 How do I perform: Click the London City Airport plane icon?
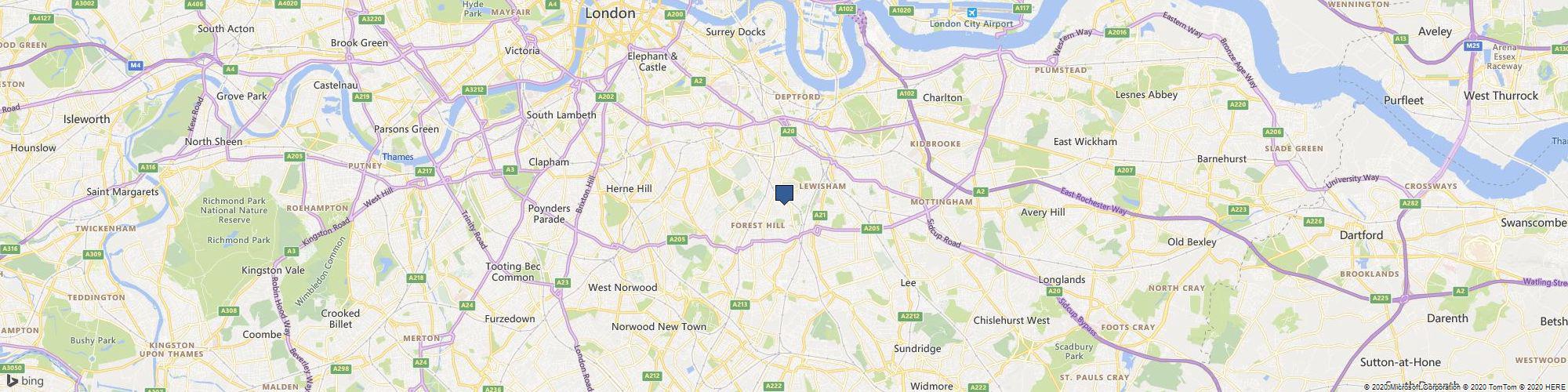[x=972, y=13]
